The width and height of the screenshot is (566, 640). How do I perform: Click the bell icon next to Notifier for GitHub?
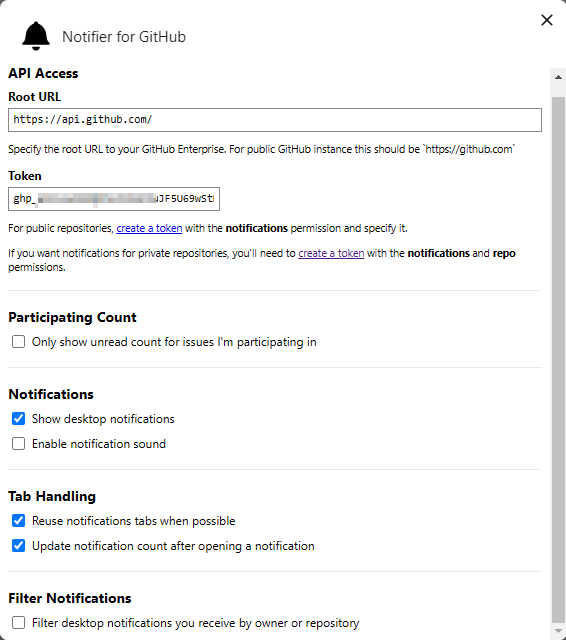click(x=36, y=36)
